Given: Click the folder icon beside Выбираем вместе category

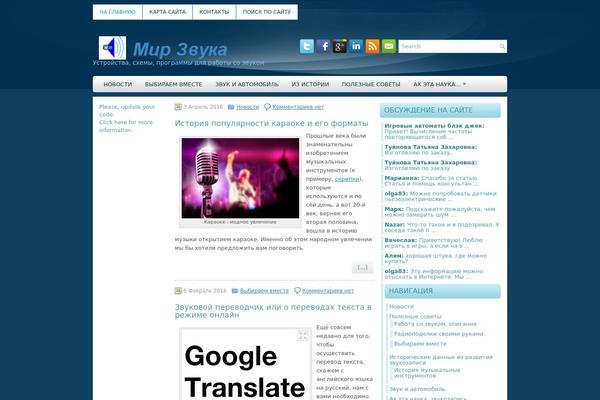Looking at the screenshot, I should pyautogui.click(x=235, y=291).
